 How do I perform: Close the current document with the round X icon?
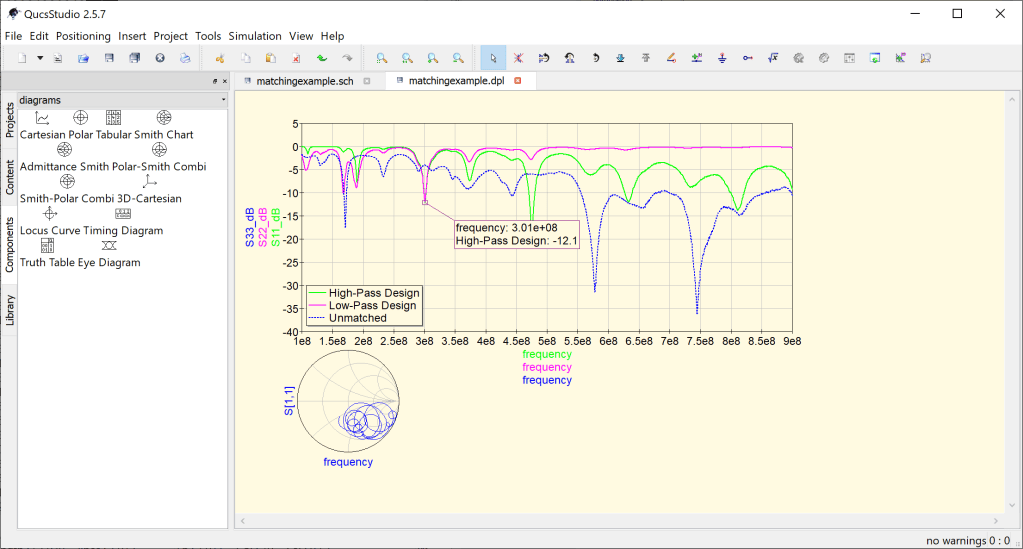(160, 58)
